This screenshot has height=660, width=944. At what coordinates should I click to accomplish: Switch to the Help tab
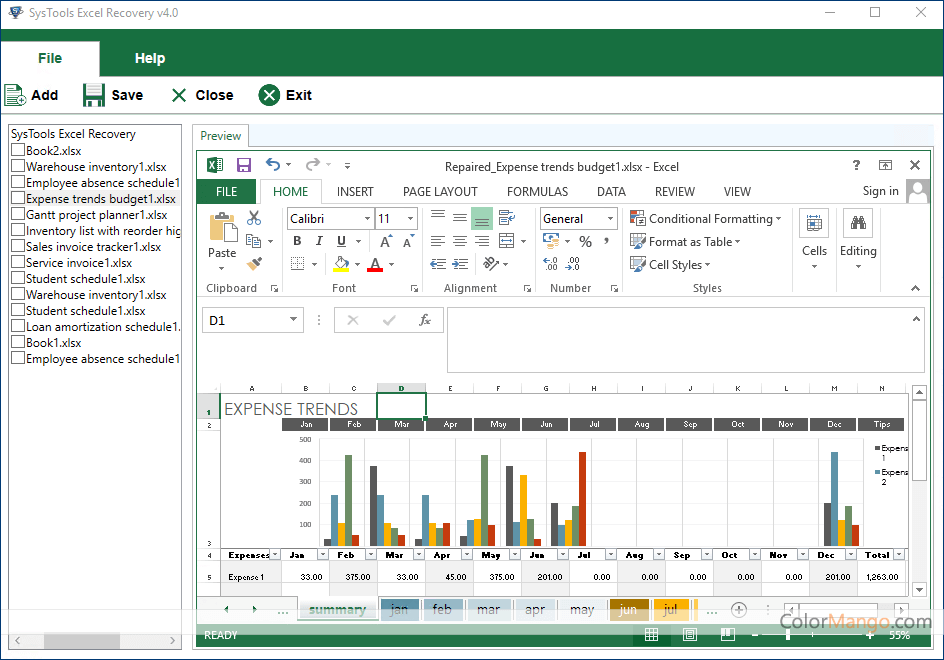click(150, 59)
